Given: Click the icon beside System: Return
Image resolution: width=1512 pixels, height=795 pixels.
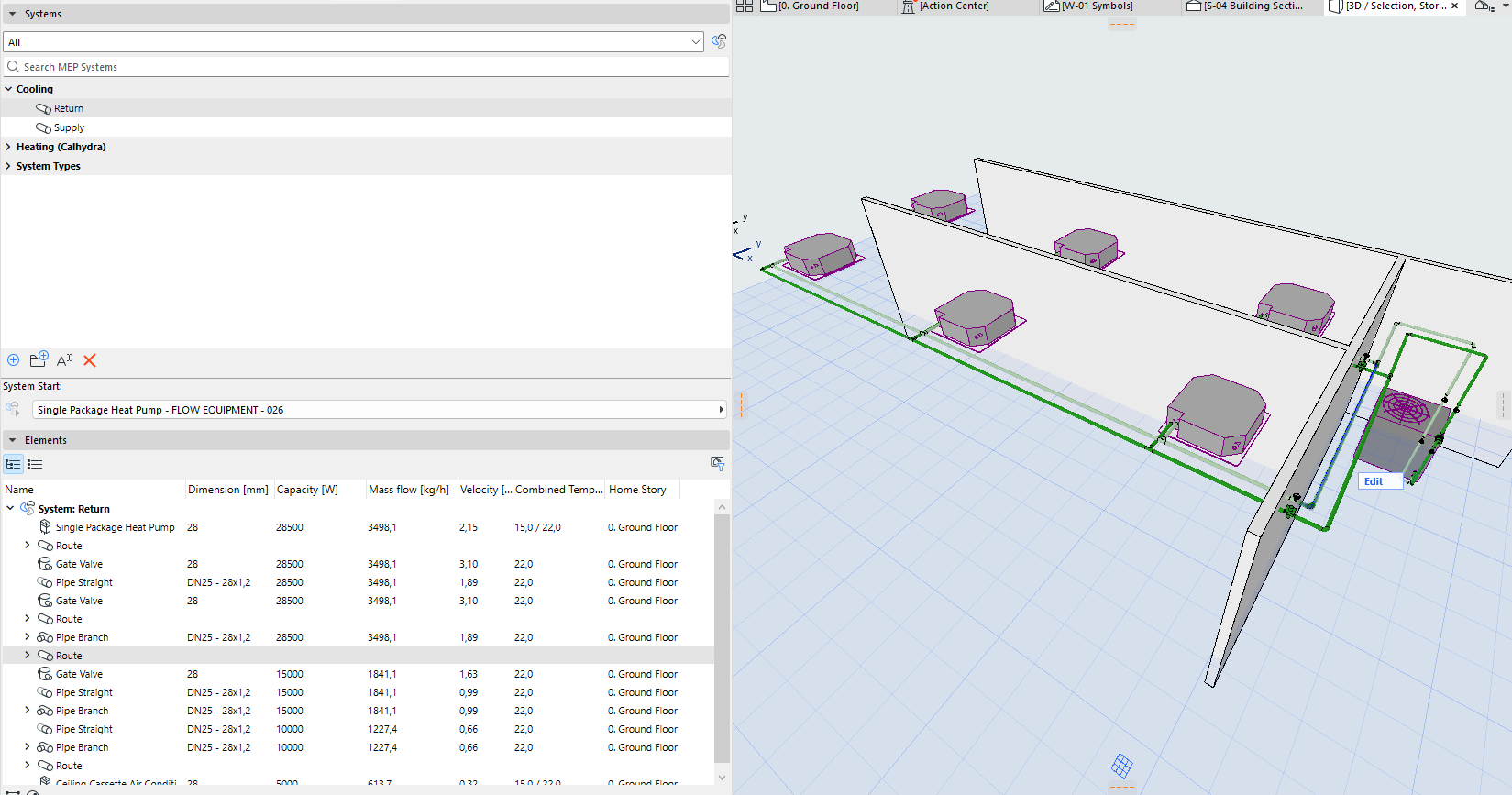Looking at the screenshot, I should pos(28,508).
